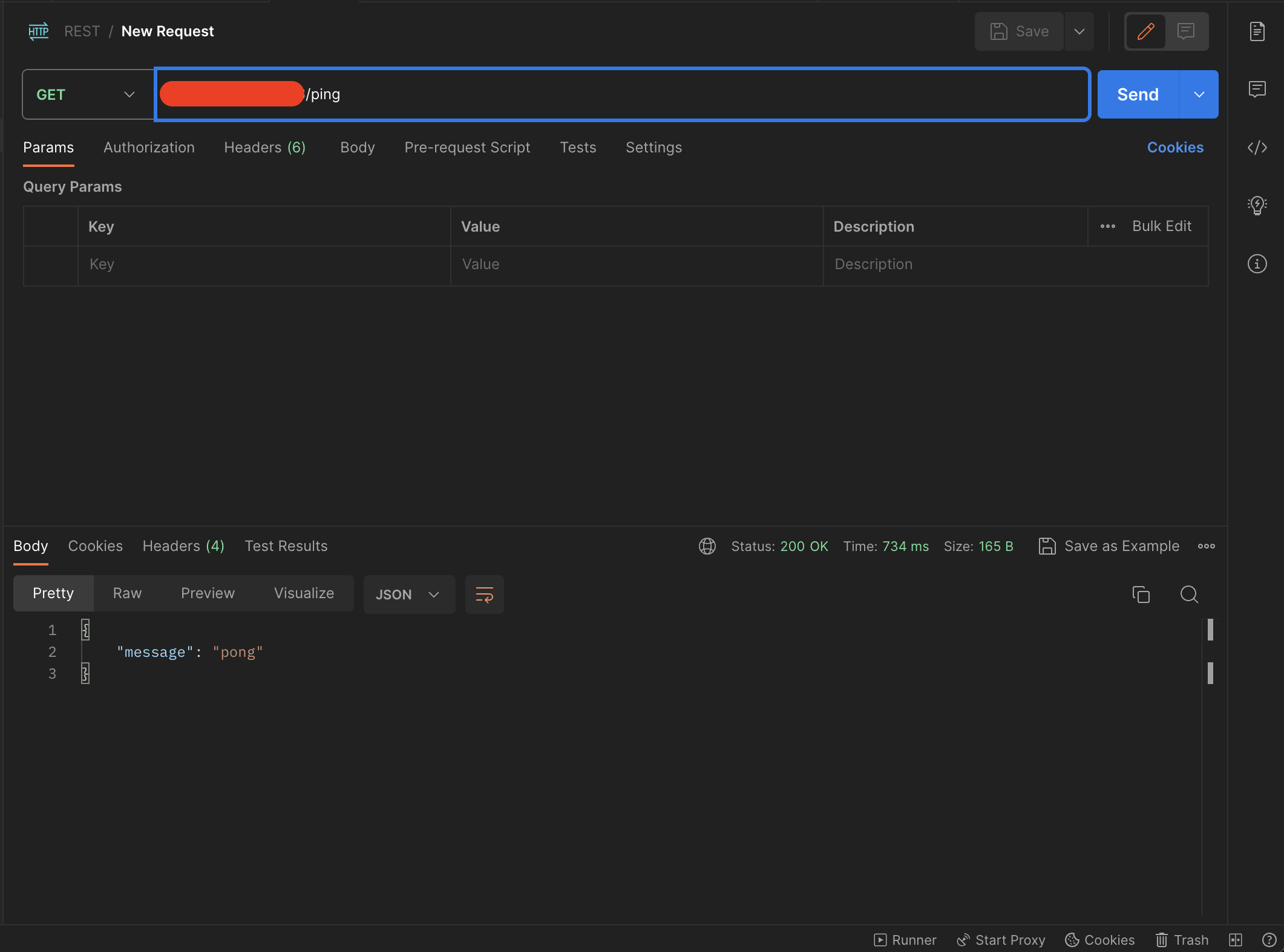Click the lightbulb/tips icon
This screenshot has height=952, width=1284.
tap(1256, 204)
